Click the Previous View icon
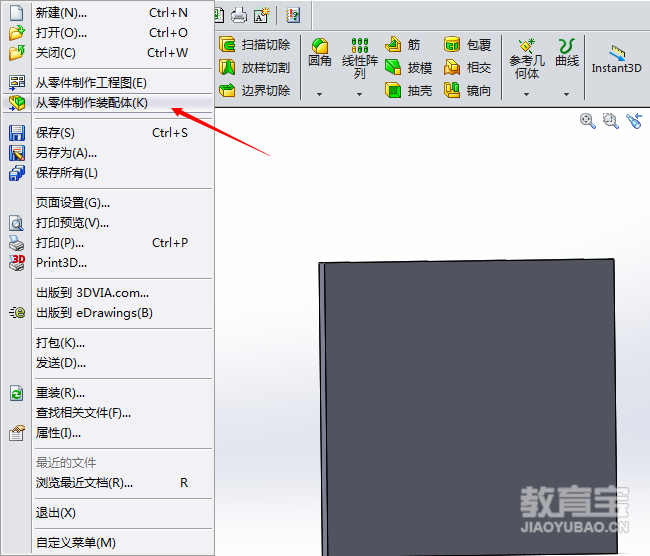 [x=634, y=121]
